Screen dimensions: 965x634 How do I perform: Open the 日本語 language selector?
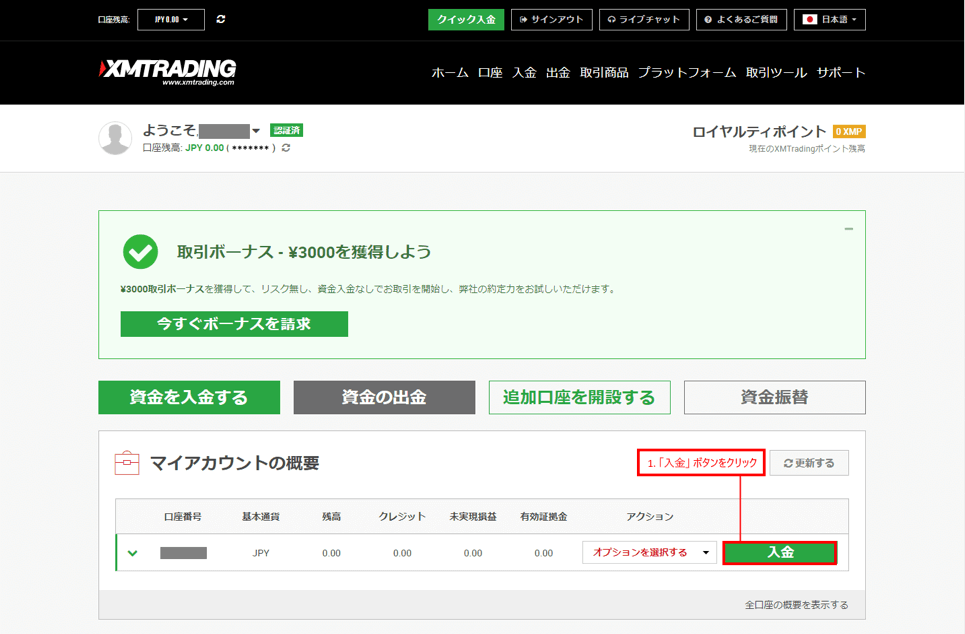829,19
